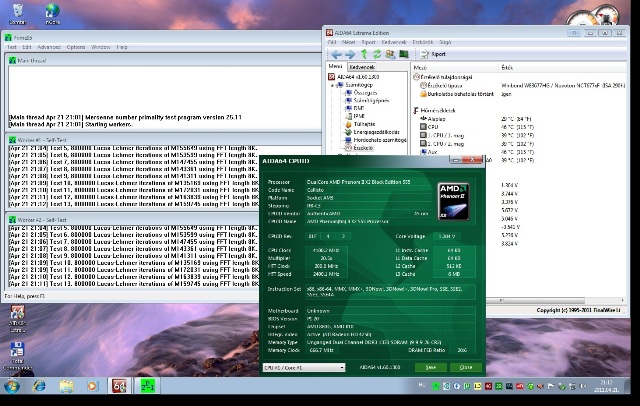Viewport: 640px width, 406px height.
Task: Open the Riport menu in AIDA64 menu bar
Action: click(368, 42)
